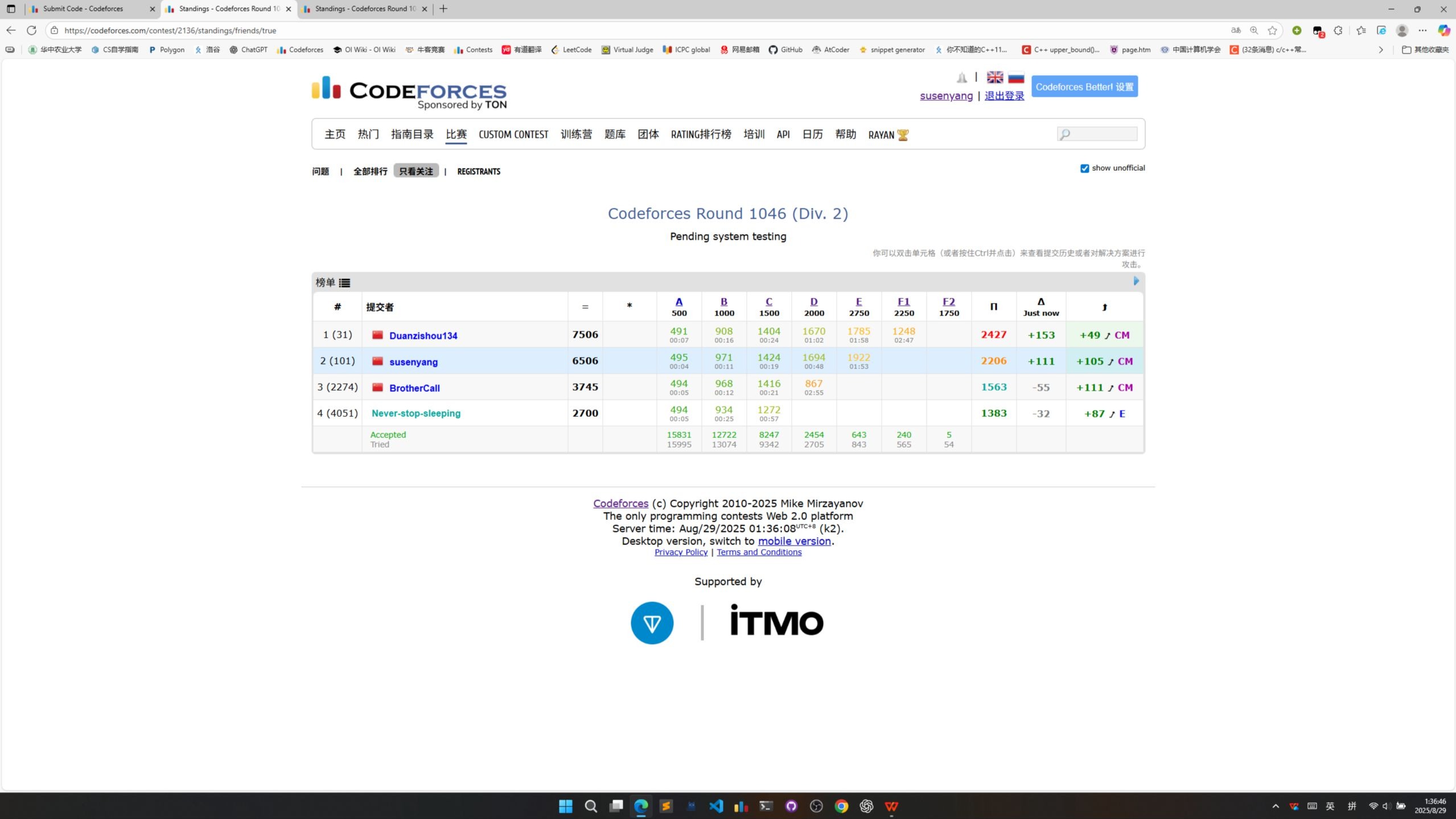This screenshot has width=1456, height=819.
Task: Click the browser back arrow
Action: tap(11, 30)
